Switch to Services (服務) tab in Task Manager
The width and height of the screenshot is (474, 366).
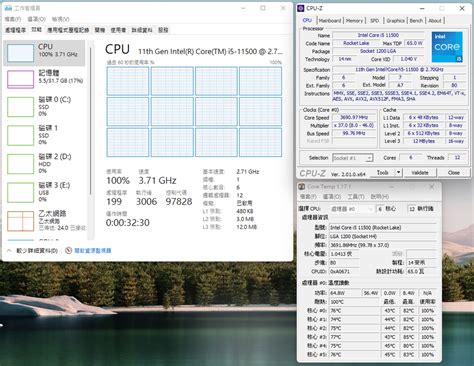(163, 30)
